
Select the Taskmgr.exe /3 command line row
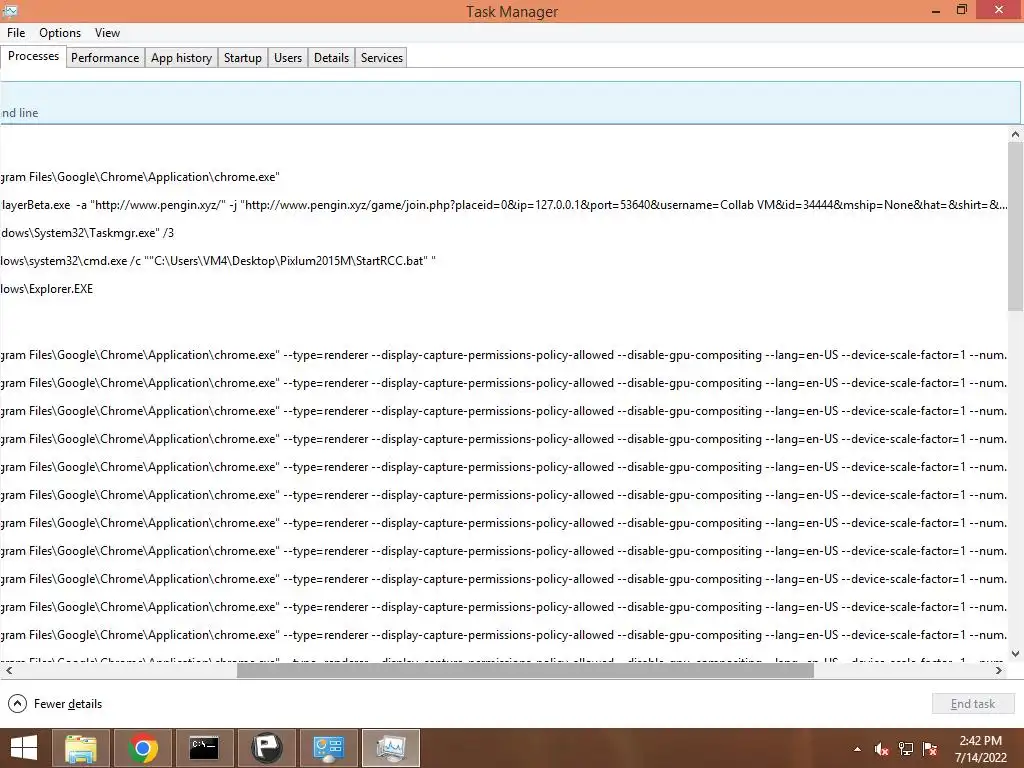tap(503, 232)
